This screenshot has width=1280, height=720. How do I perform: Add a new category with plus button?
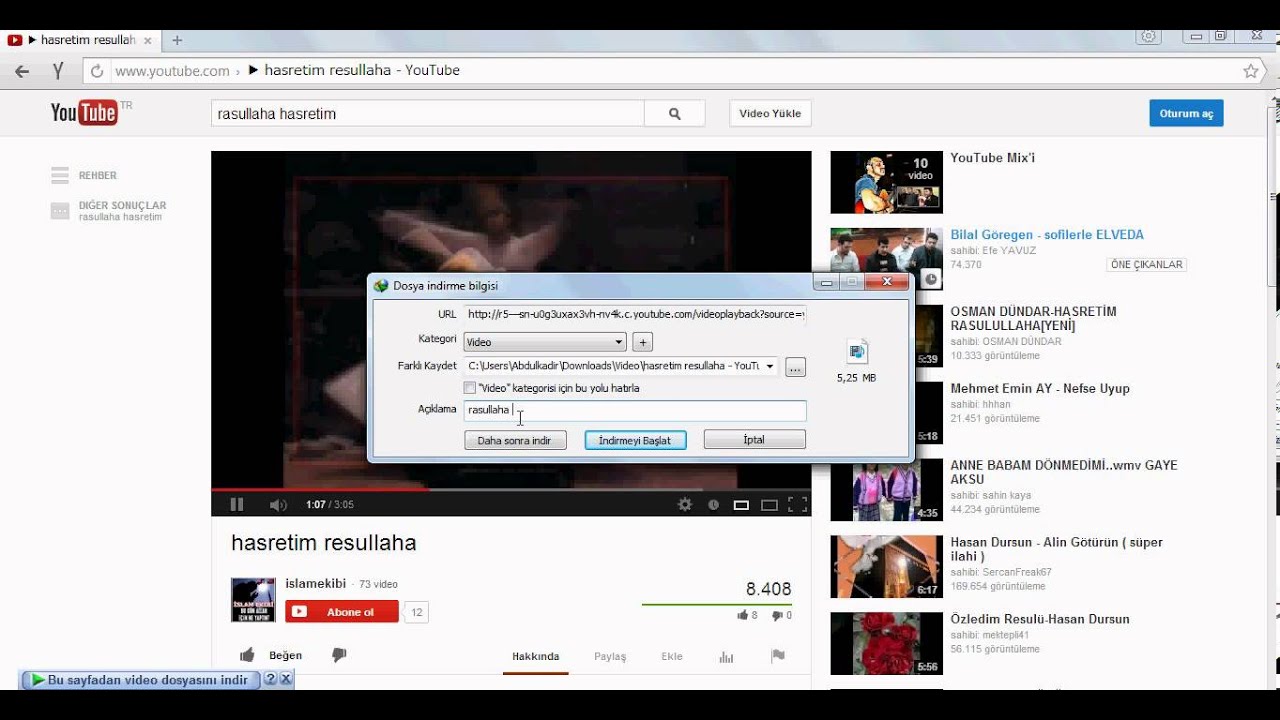click(x=642, y=342)
